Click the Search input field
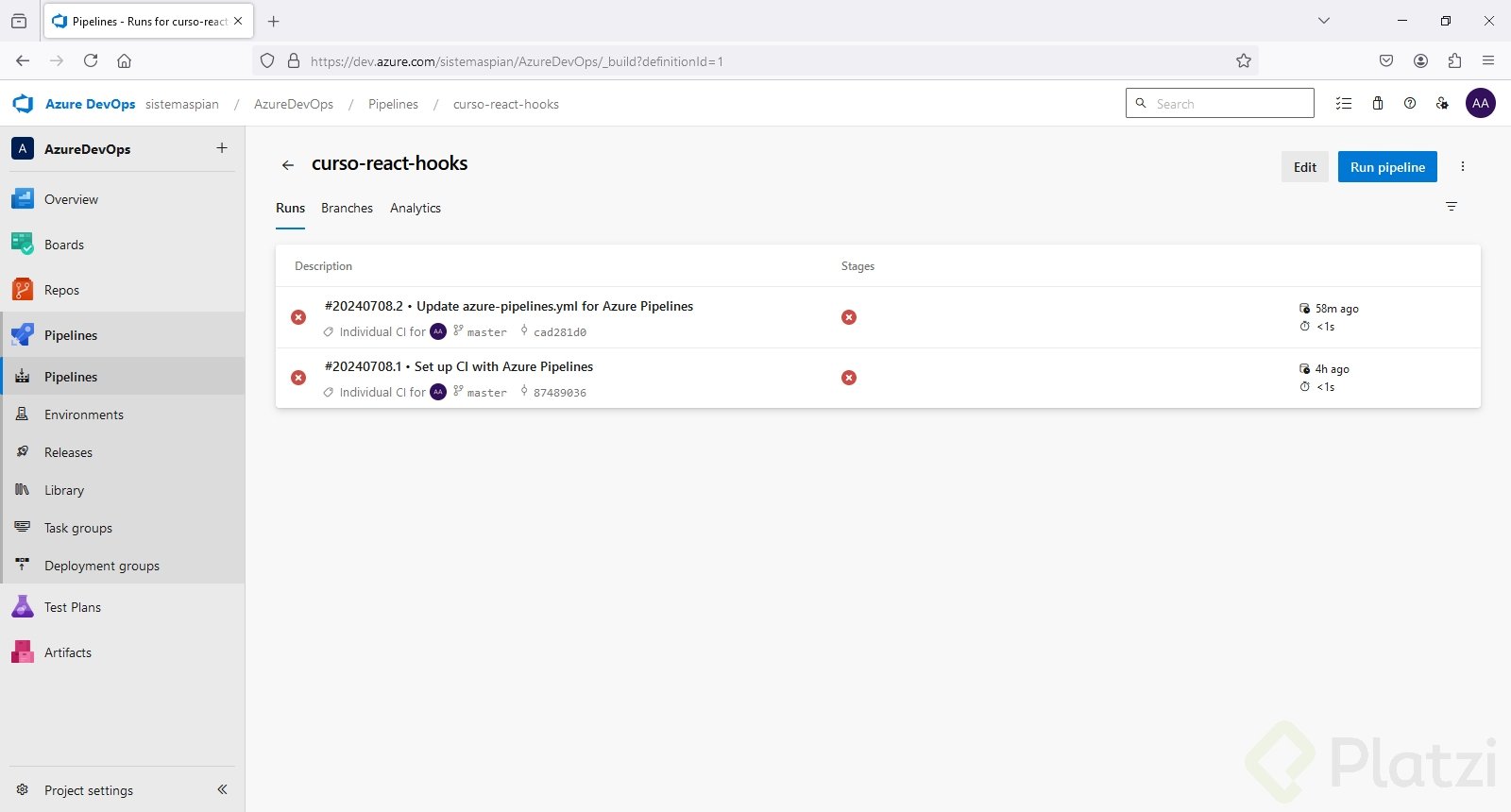 click(x=1228, y=104)
